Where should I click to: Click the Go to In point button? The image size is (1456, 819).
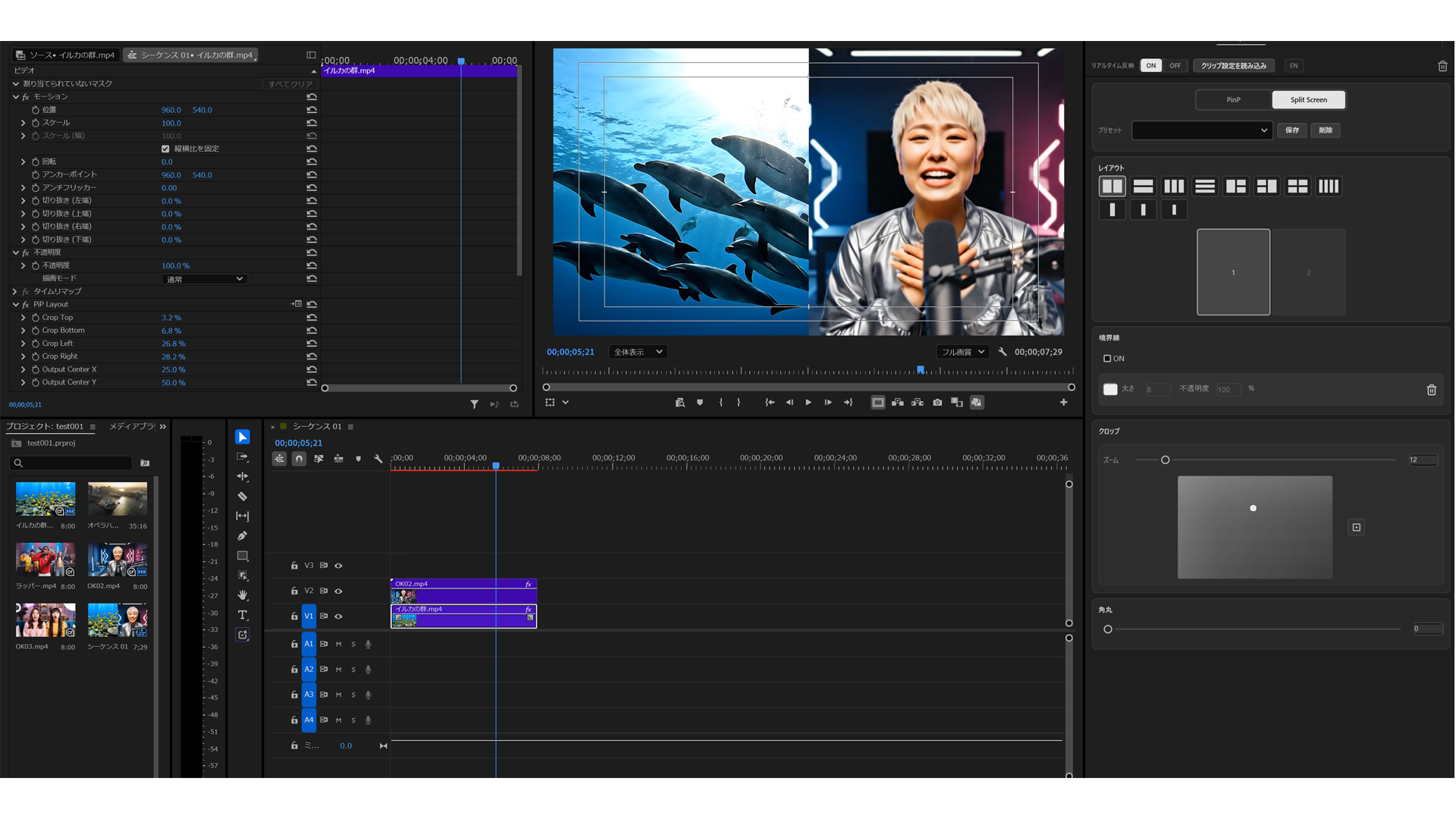770,403
